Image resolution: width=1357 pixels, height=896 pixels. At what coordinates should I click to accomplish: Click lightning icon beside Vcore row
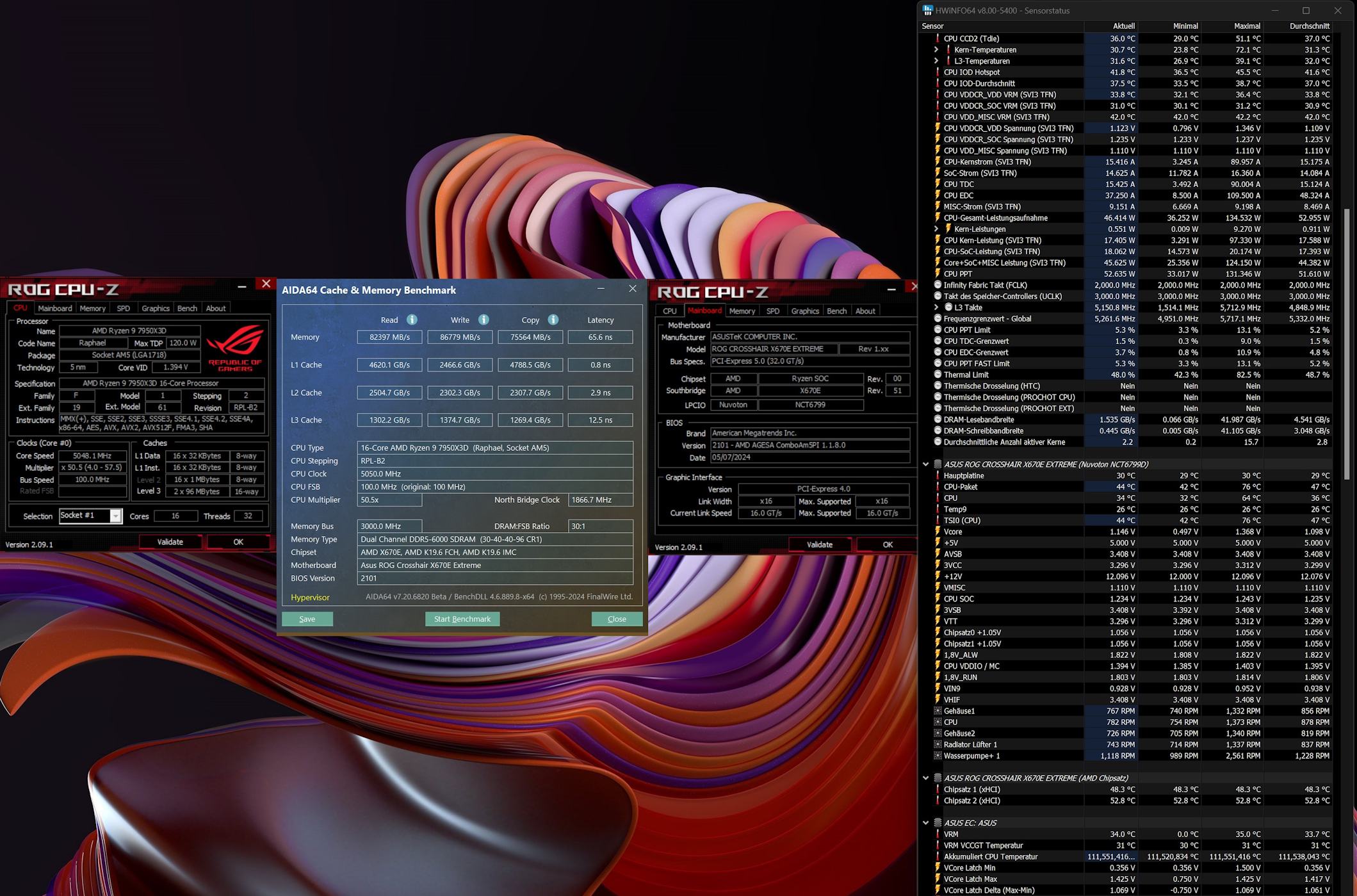[x=938, y=532]
